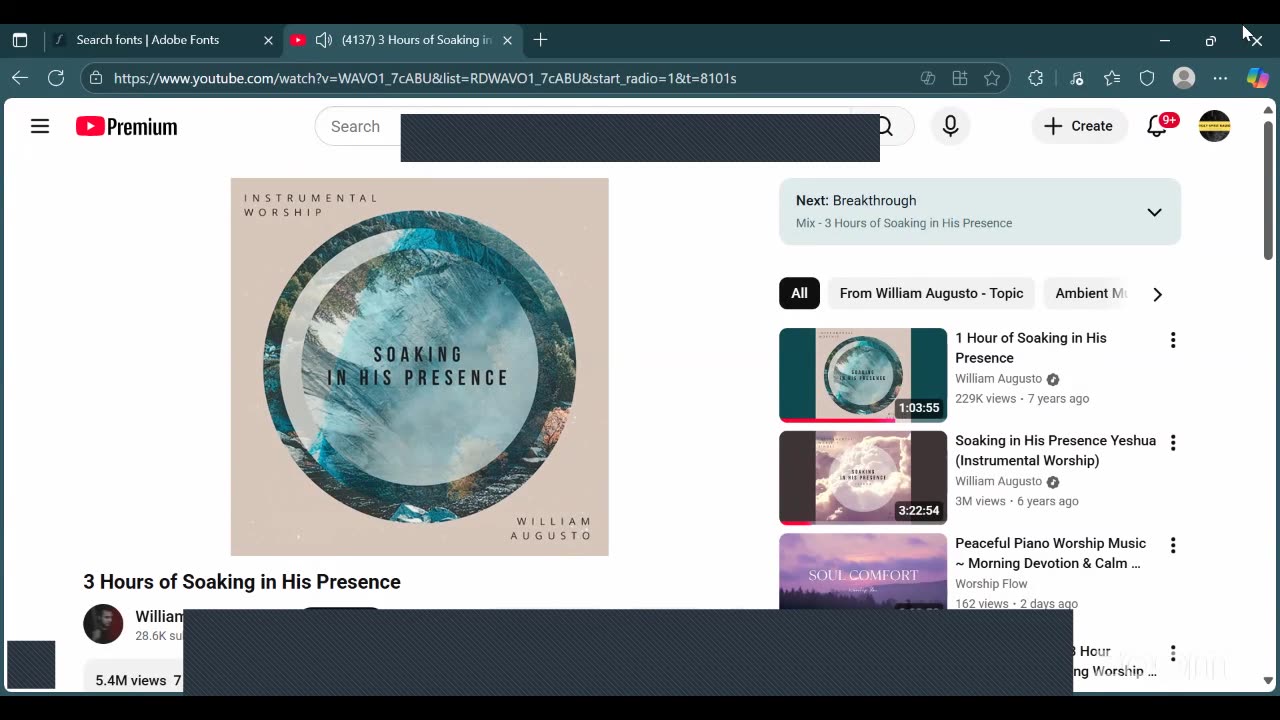The height and width of the screenshot is (720, 1280).
Task: Open the media control music-note icon
Action: pos(1076,78)
